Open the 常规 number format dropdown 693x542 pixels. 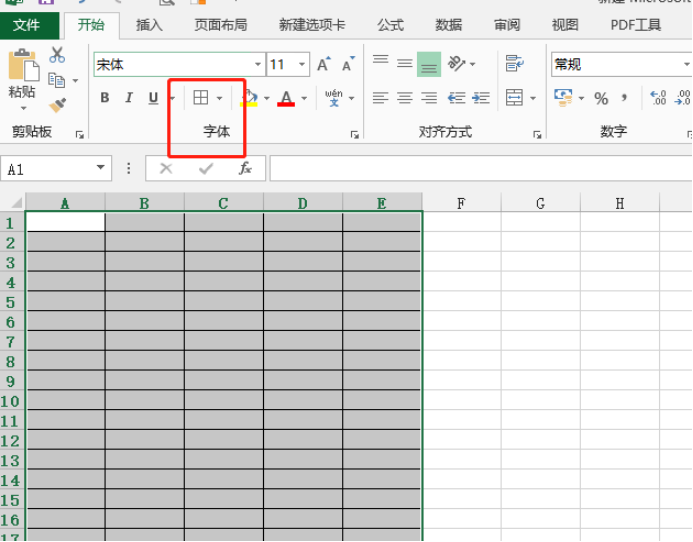click(686, 65)
